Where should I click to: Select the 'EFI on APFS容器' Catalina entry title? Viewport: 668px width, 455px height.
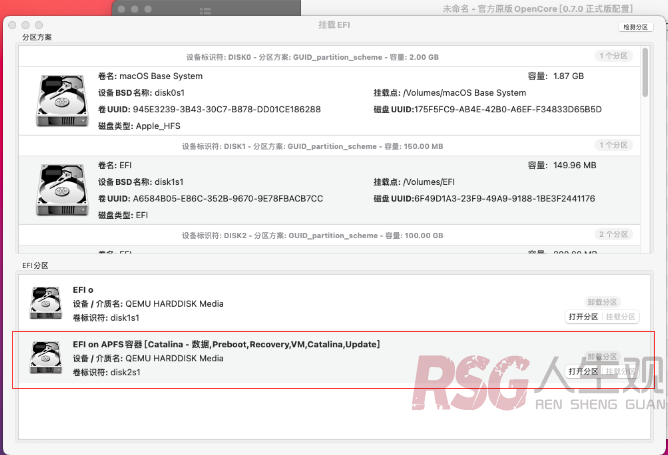pos(226,344)
